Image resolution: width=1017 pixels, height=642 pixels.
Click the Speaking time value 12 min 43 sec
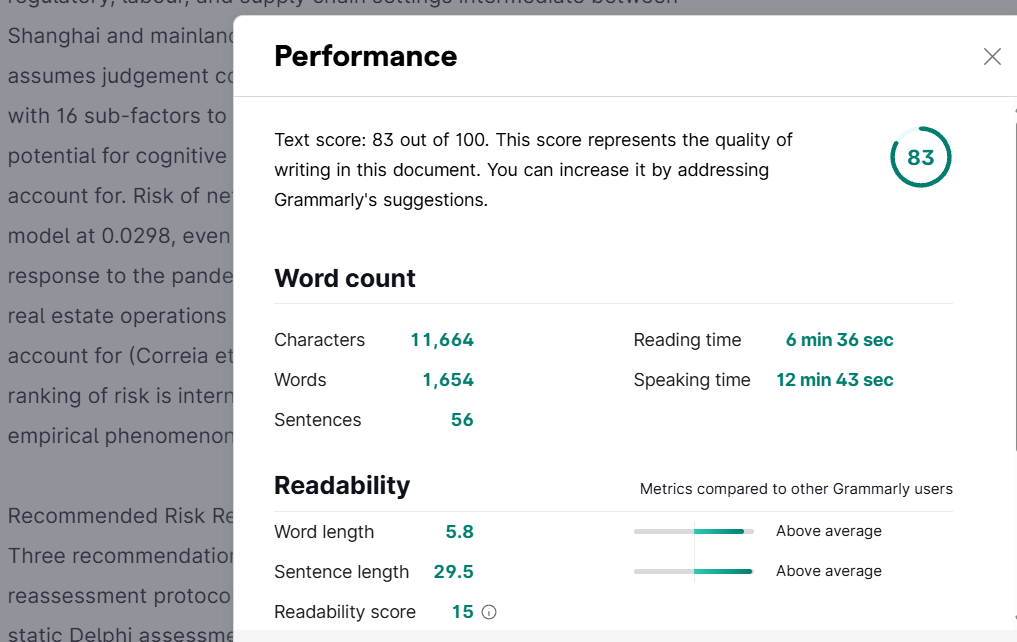click(835, 380)
